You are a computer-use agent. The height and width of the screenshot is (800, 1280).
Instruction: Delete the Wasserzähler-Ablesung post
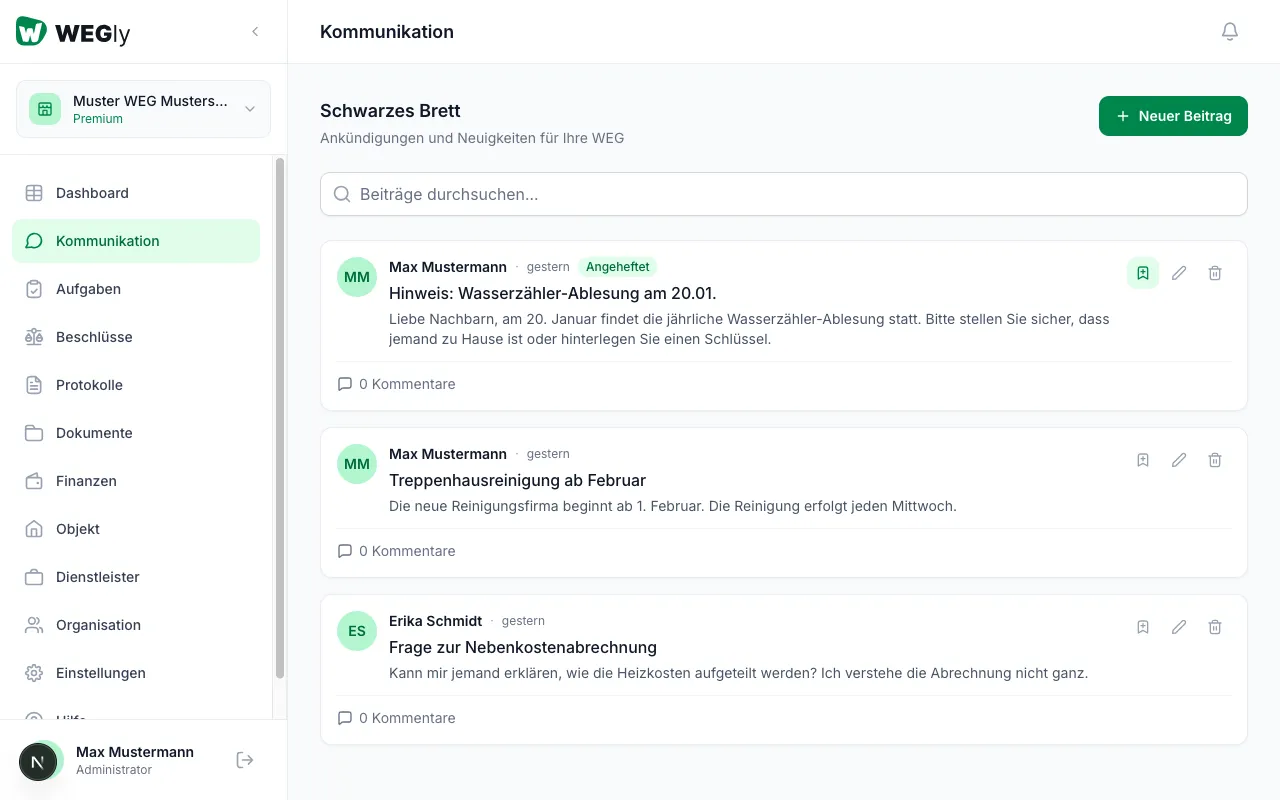[x=1215, y=273]
